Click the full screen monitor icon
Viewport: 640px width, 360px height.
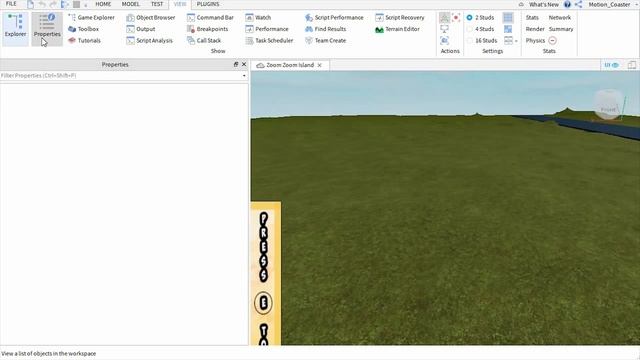click(444, 29)
